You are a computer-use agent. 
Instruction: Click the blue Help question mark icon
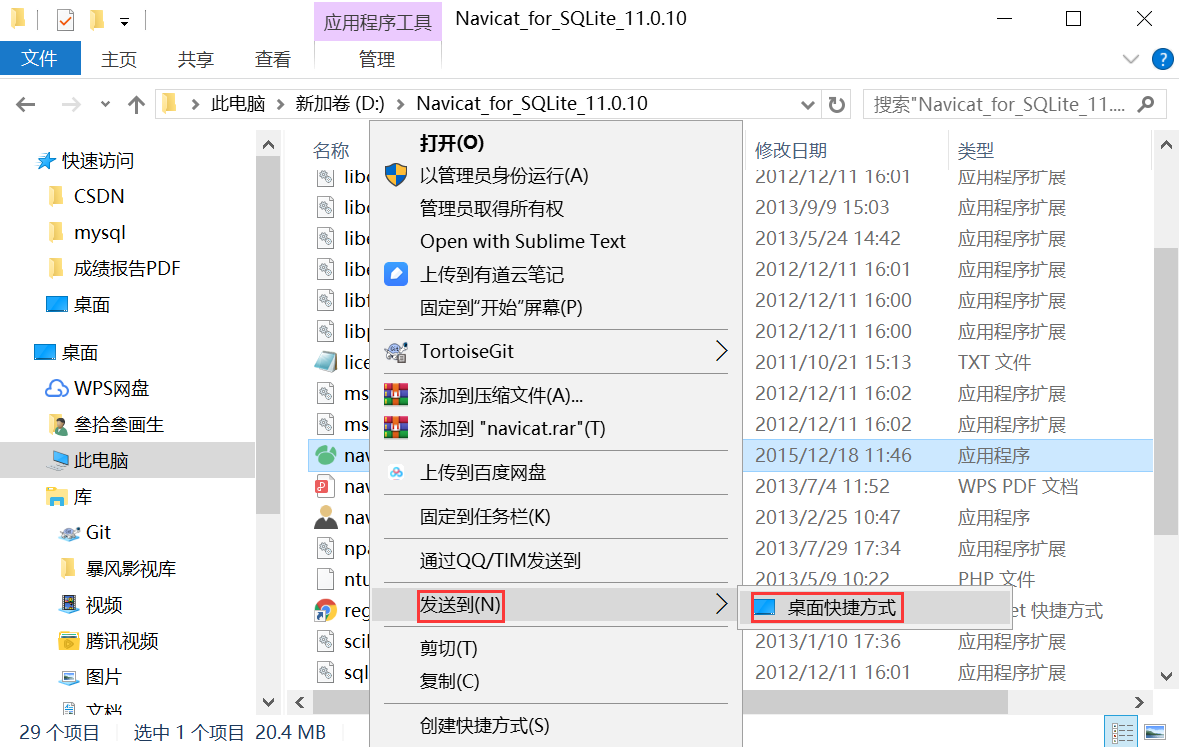(x=1162, y=58)
